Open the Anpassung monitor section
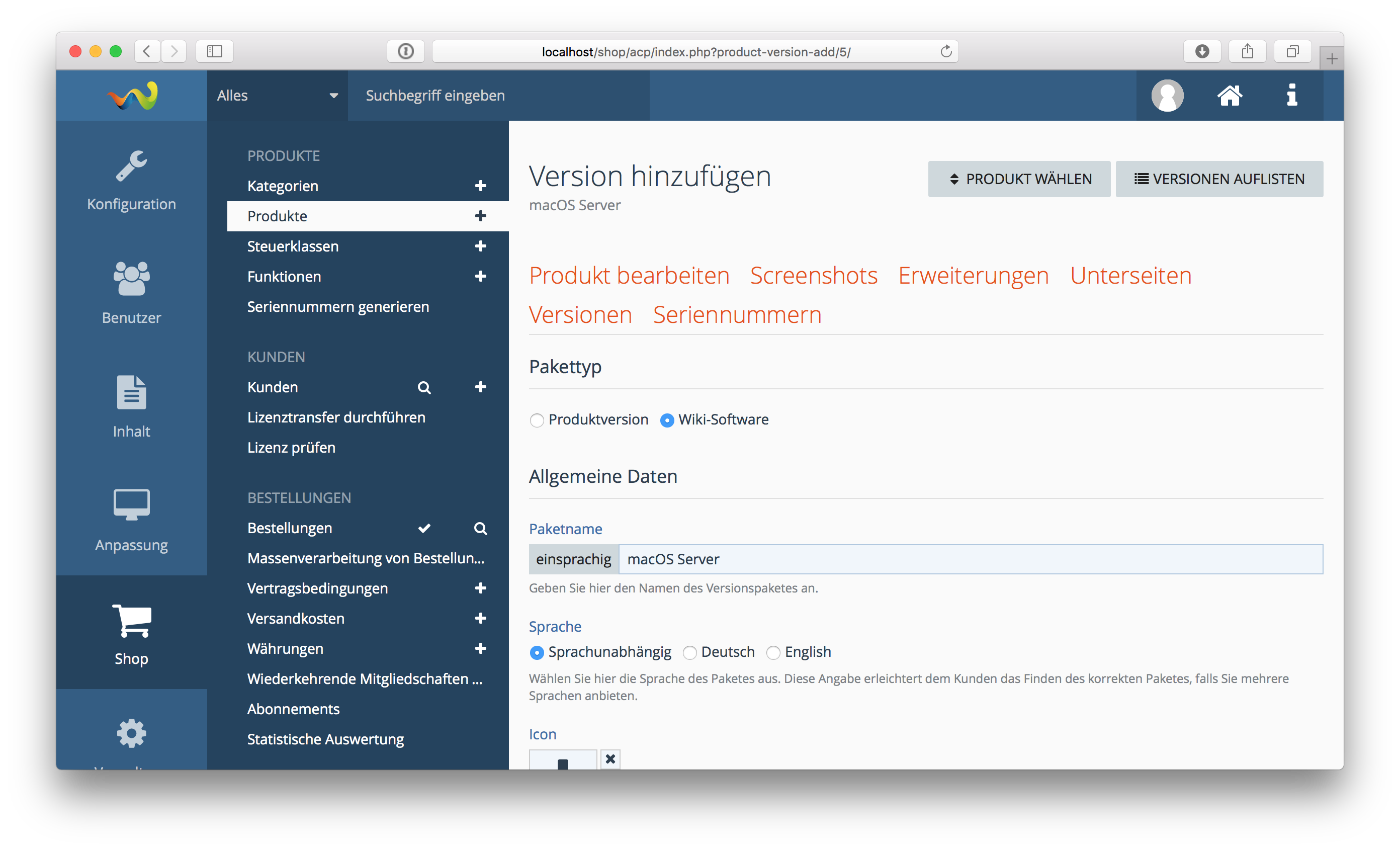1400x850 pixels. click(131, 520)
